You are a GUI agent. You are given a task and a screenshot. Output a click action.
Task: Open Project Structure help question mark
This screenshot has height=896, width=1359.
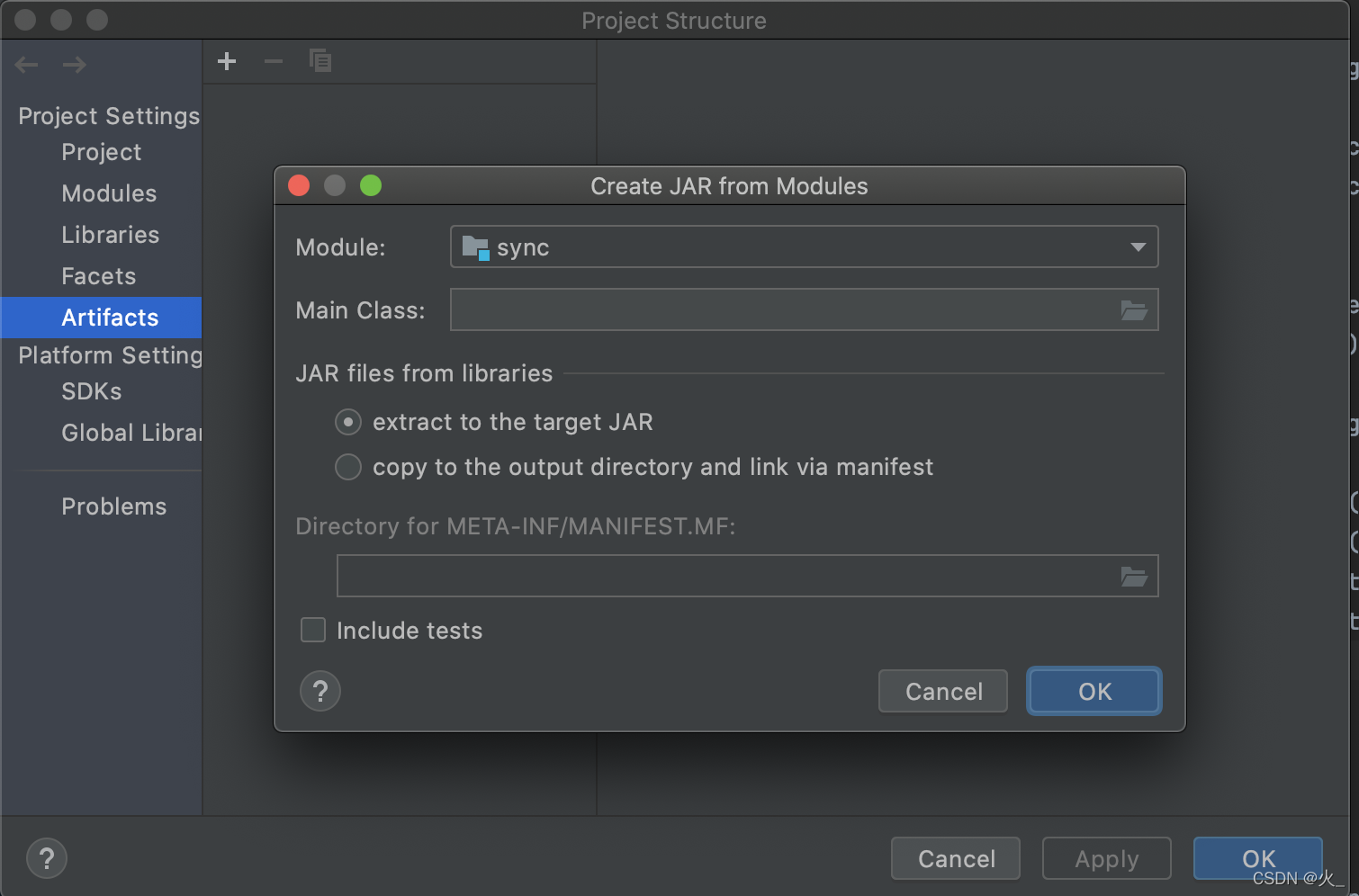(47, 858)
